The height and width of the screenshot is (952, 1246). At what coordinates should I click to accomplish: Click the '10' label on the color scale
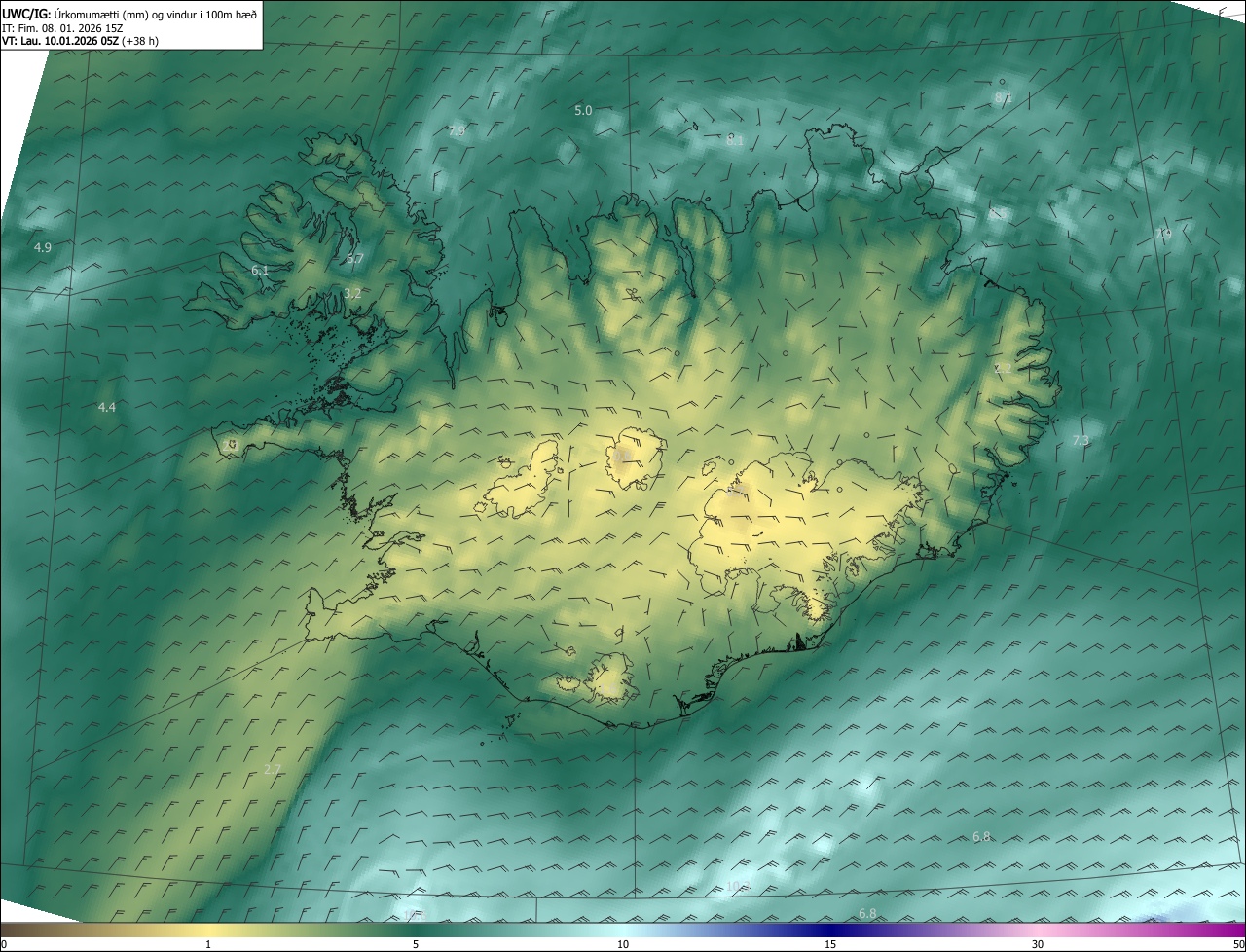pyautogui.click(x=623, y=944)
